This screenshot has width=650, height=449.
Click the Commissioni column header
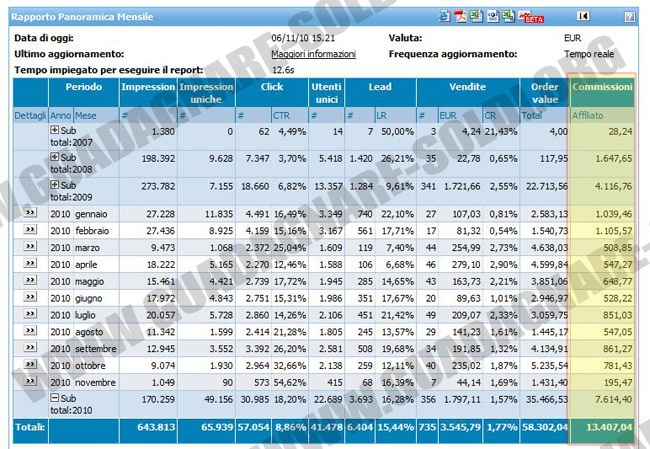602,87
